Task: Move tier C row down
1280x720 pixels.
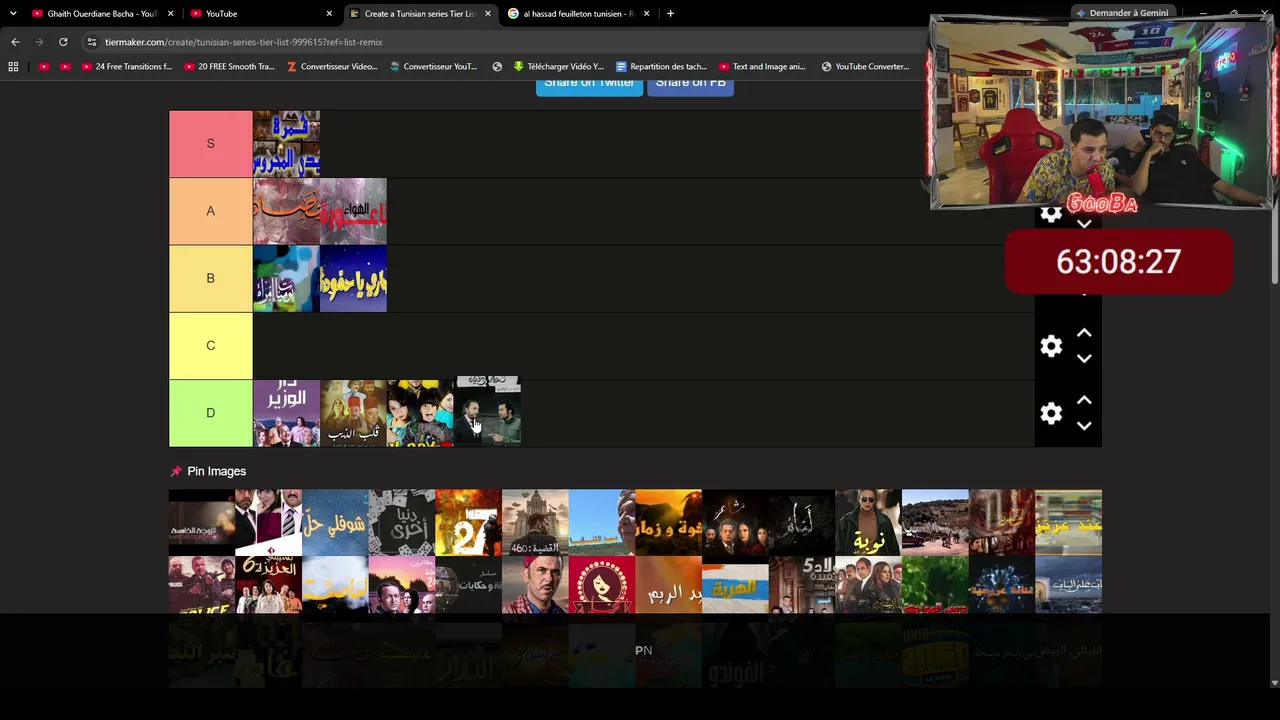Action: [x=1084, y=359]
